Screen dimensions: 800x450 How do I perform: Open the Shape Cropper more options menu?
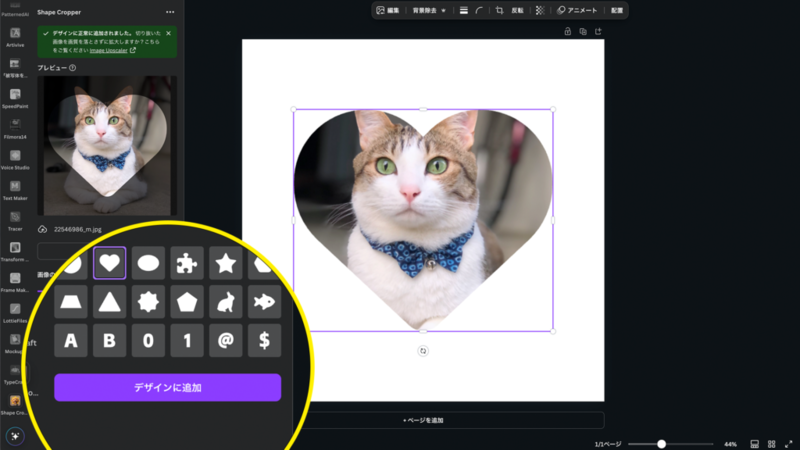(x=170, y=12)
